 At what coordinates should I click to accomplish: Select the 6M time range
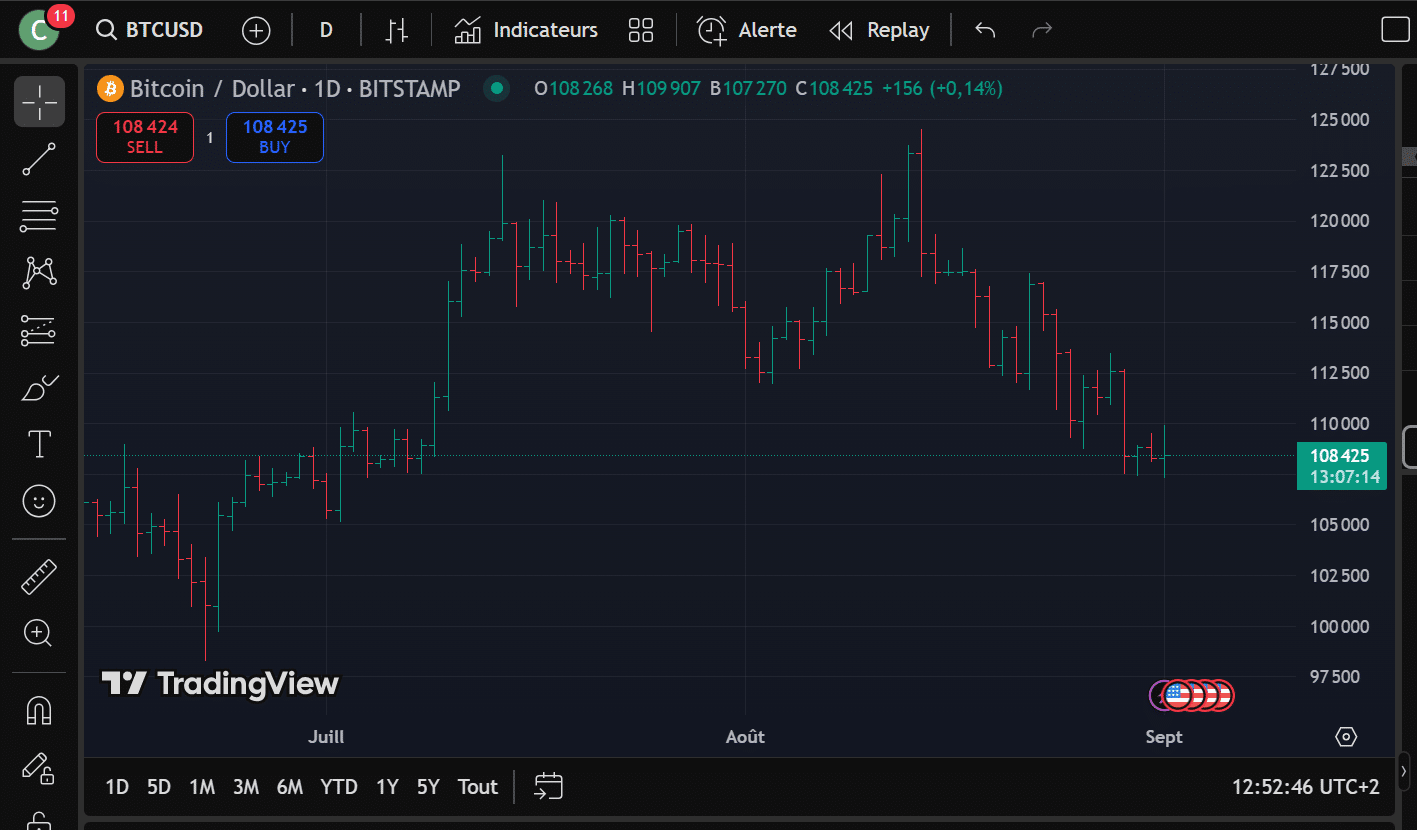(x=289, y=787)
